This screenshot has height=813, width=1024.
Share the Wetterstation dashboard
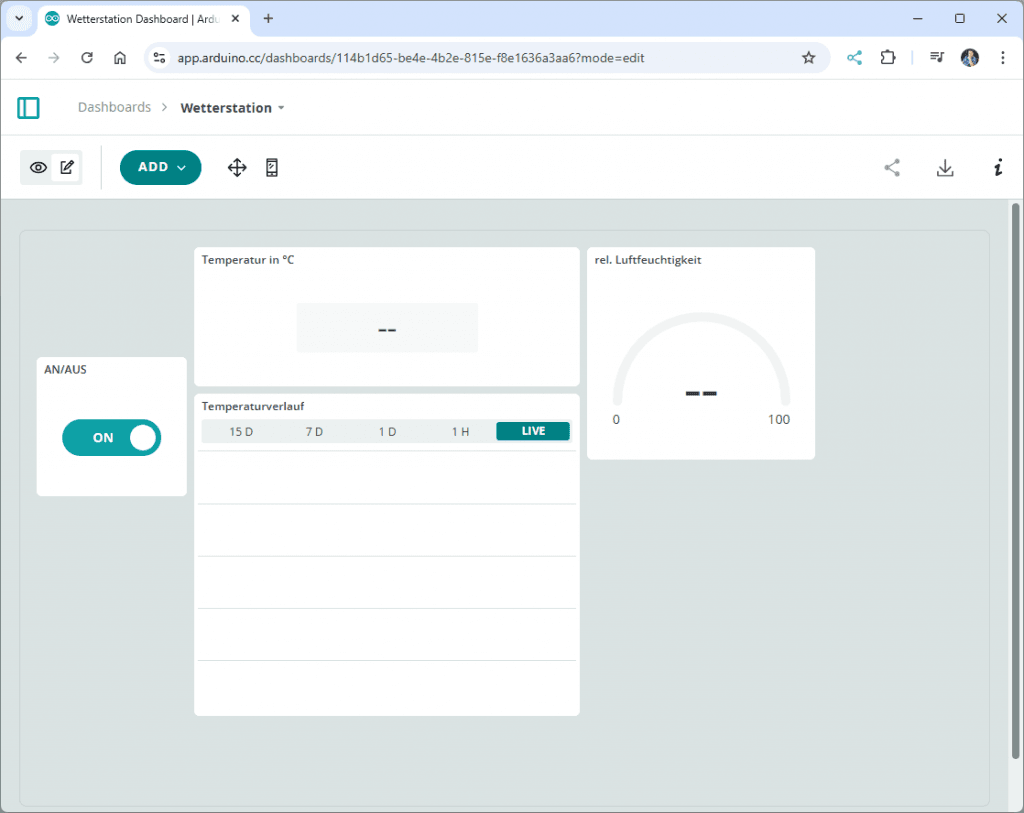pos(891,167)
